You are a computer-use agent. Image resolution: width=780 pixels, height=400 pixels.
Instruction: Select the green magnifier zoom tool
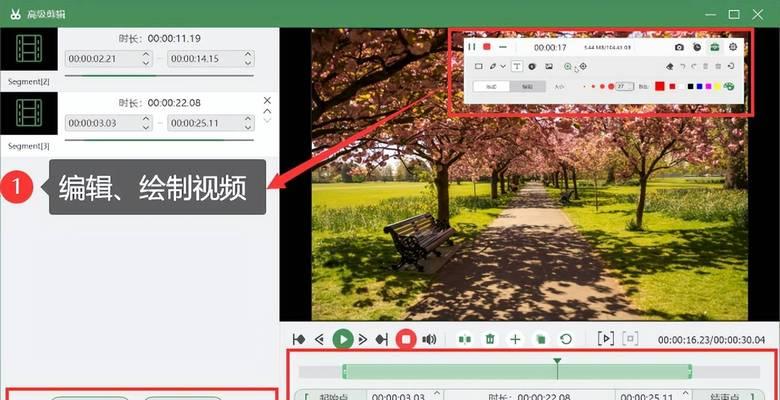pyautogui.click(x=568, y=66)
